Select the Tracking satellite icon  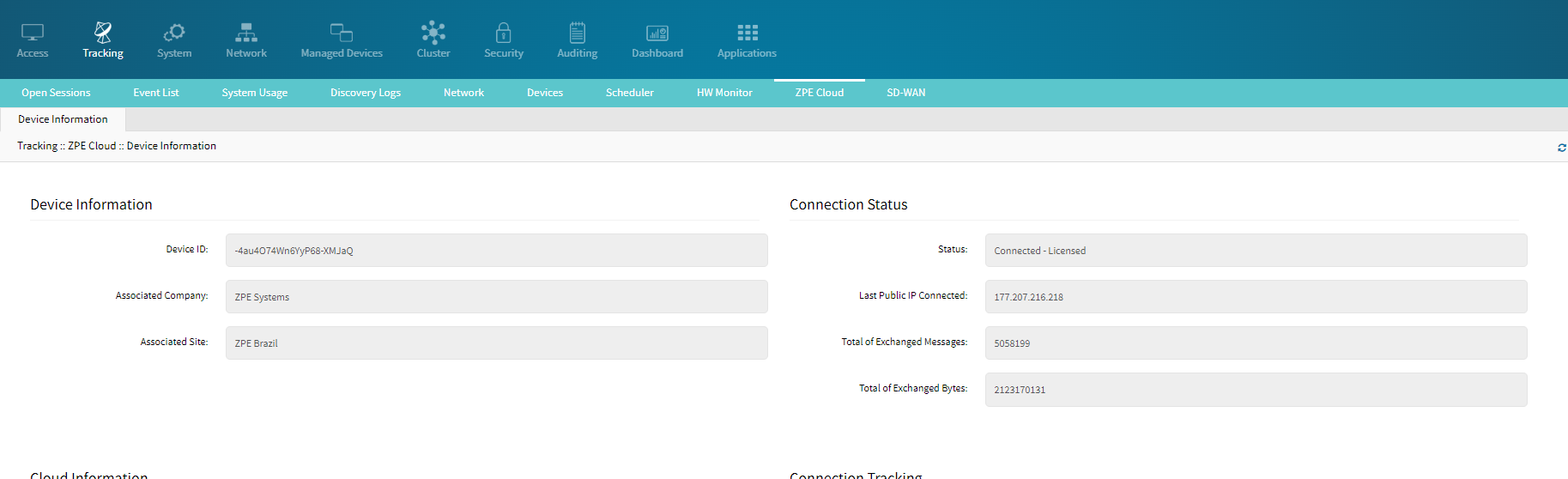[103, 33]
